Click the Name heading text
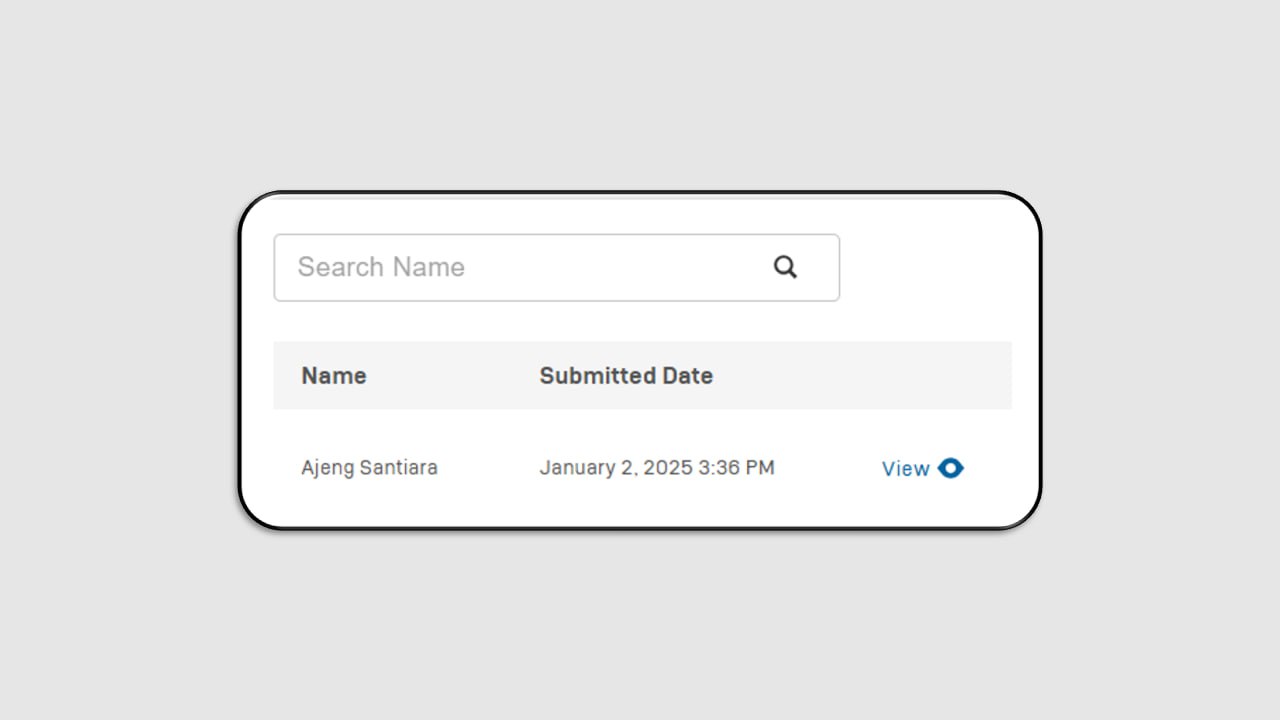 click(x=334, y=376)
